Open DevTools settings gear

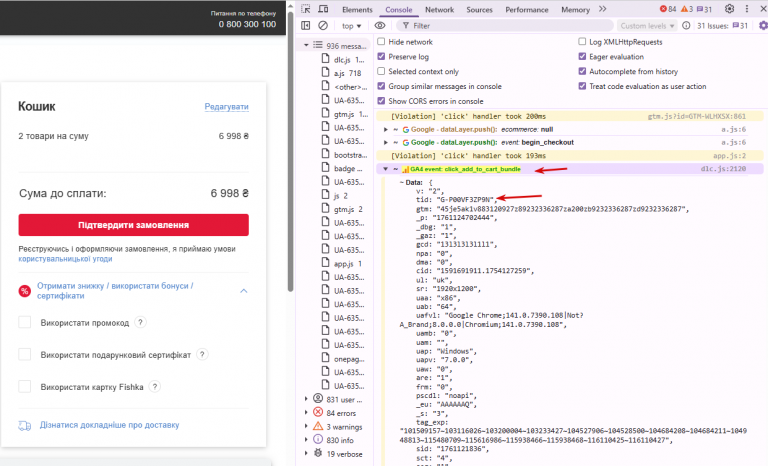click(729, 9)
